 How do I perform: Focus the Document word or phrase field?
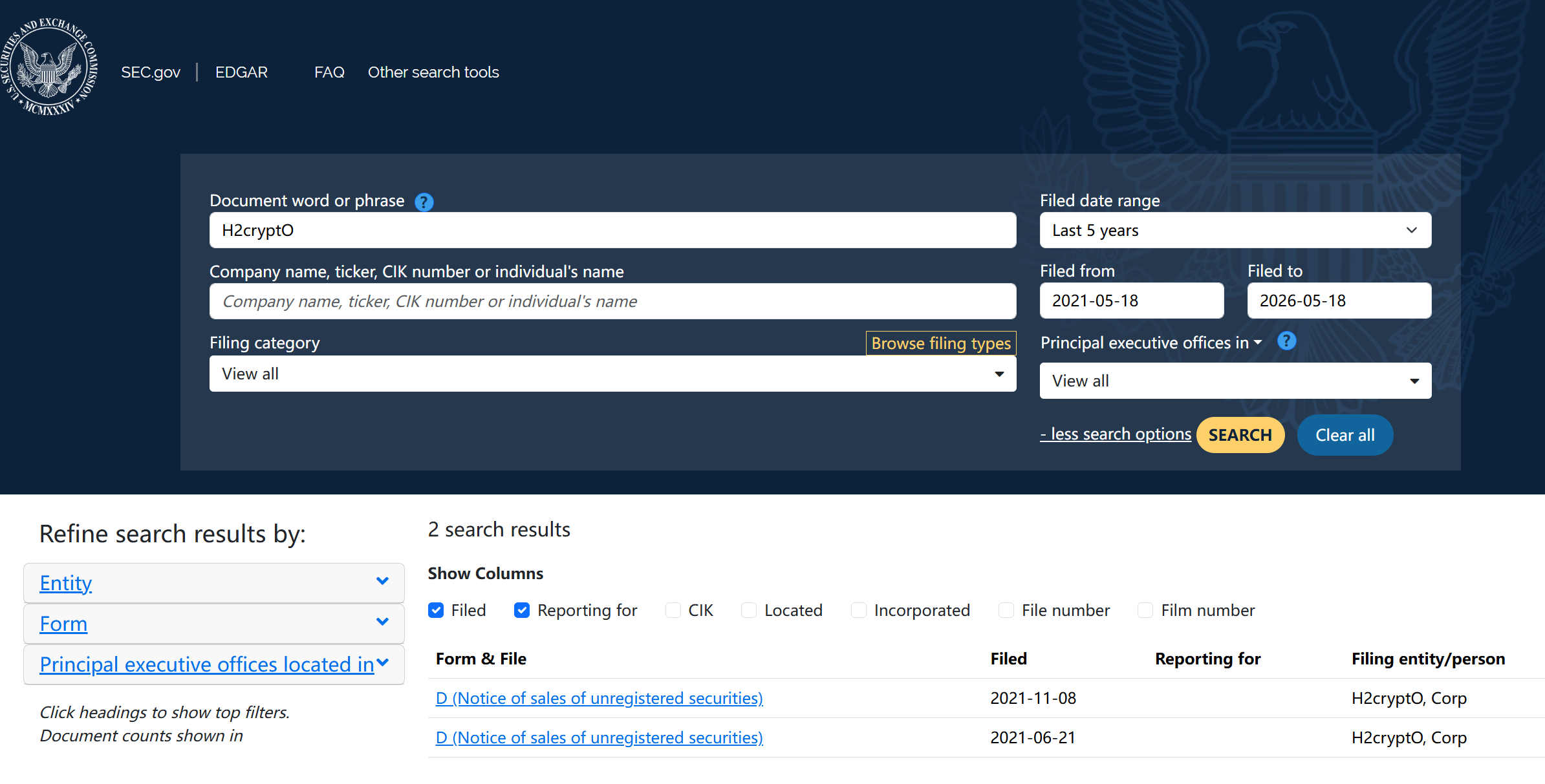(x=612, y=230)
